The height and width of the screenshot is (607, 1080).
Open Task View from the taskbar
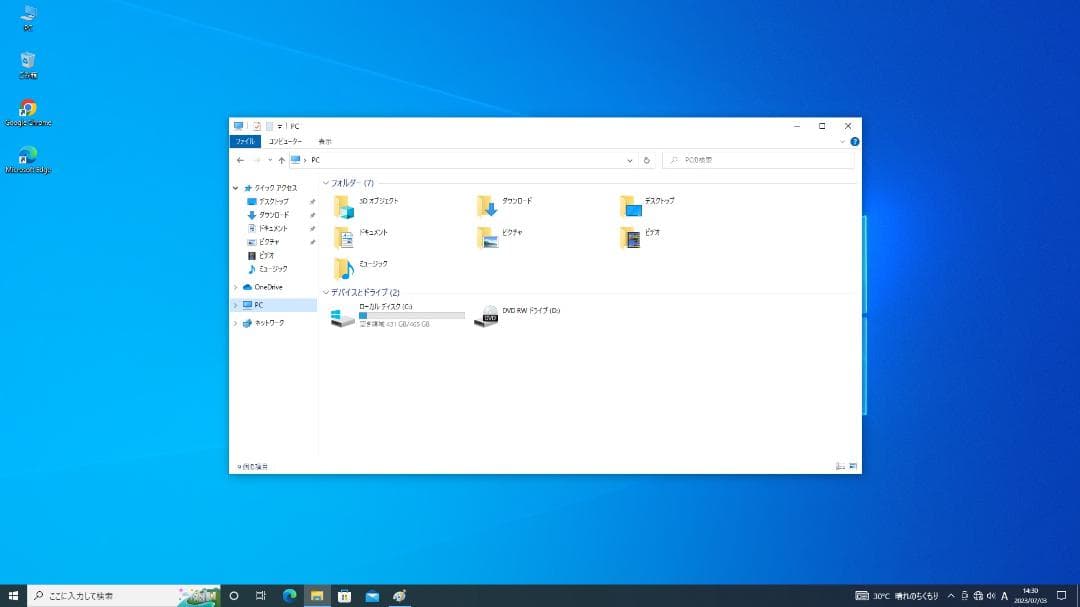coord(261,596)
